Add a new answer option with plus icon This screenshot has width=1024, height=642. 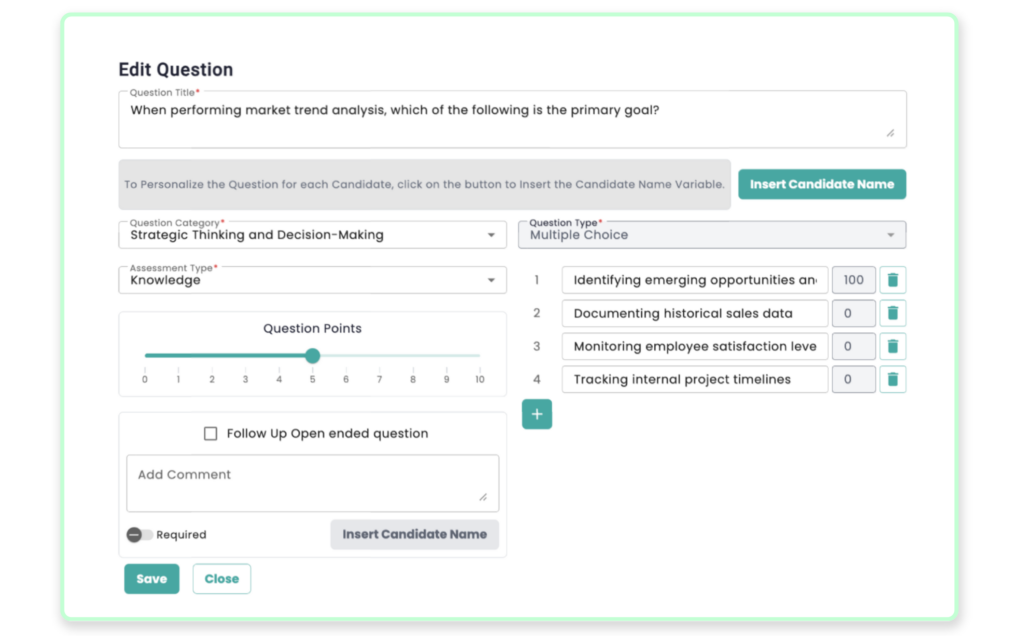pyautogui.click(x=537, y=414)
